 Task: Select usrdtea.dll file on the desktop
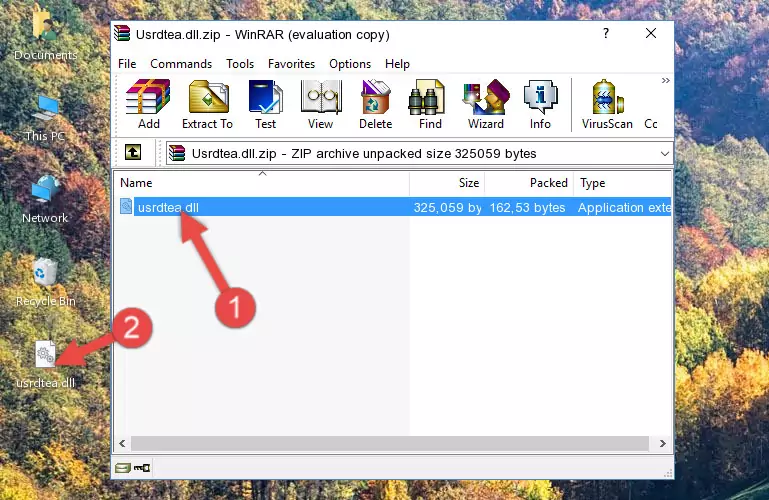46,365
